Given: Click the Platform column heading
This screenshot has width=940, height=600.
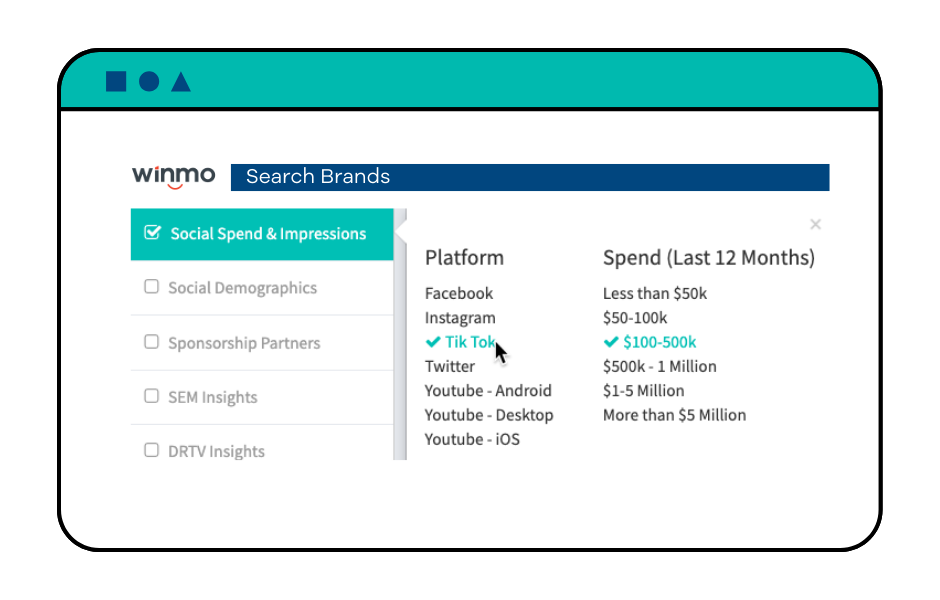Looking at the screenshot, I should [x=464, y=258].
